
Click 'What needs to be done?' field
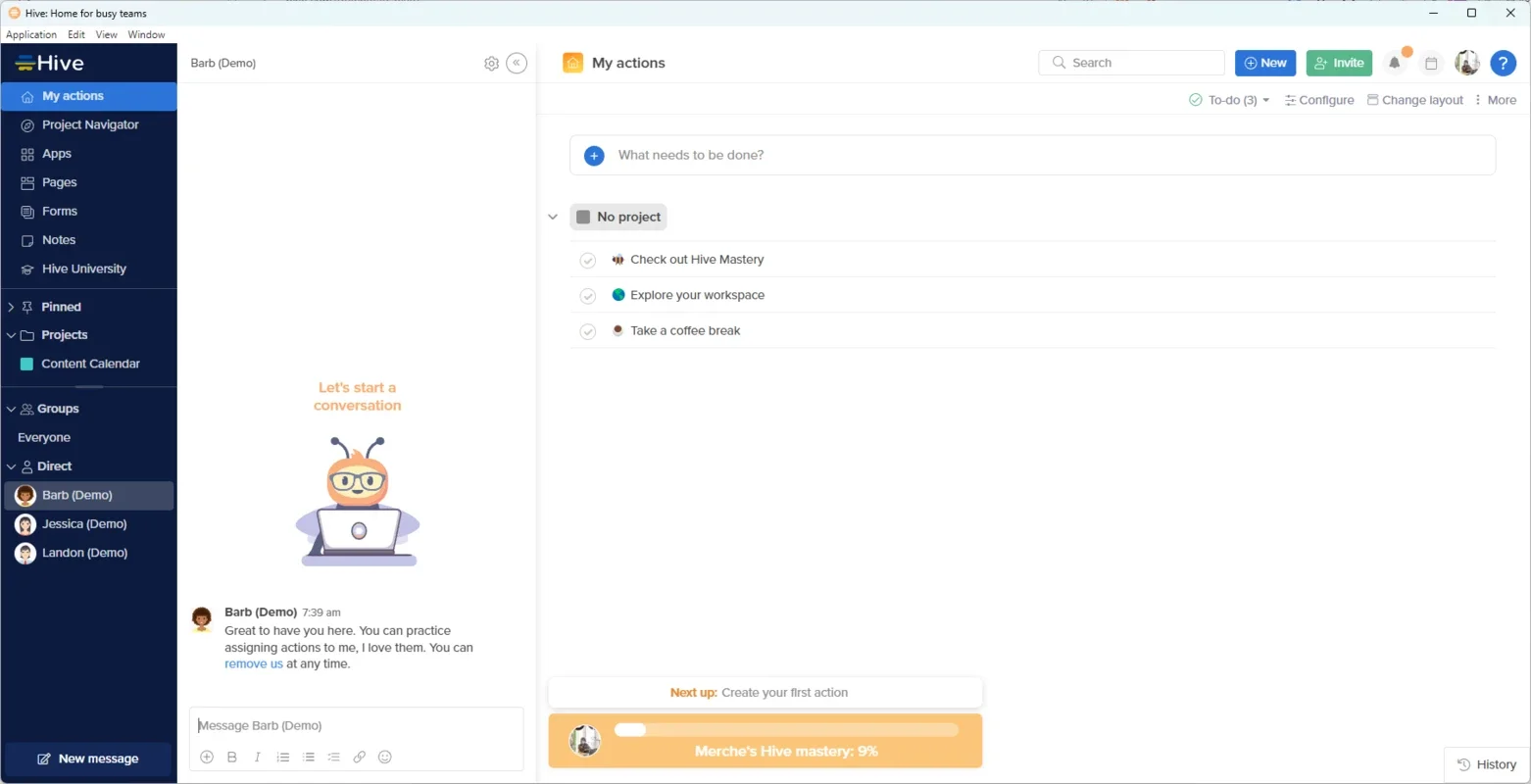coord(1032,156)
